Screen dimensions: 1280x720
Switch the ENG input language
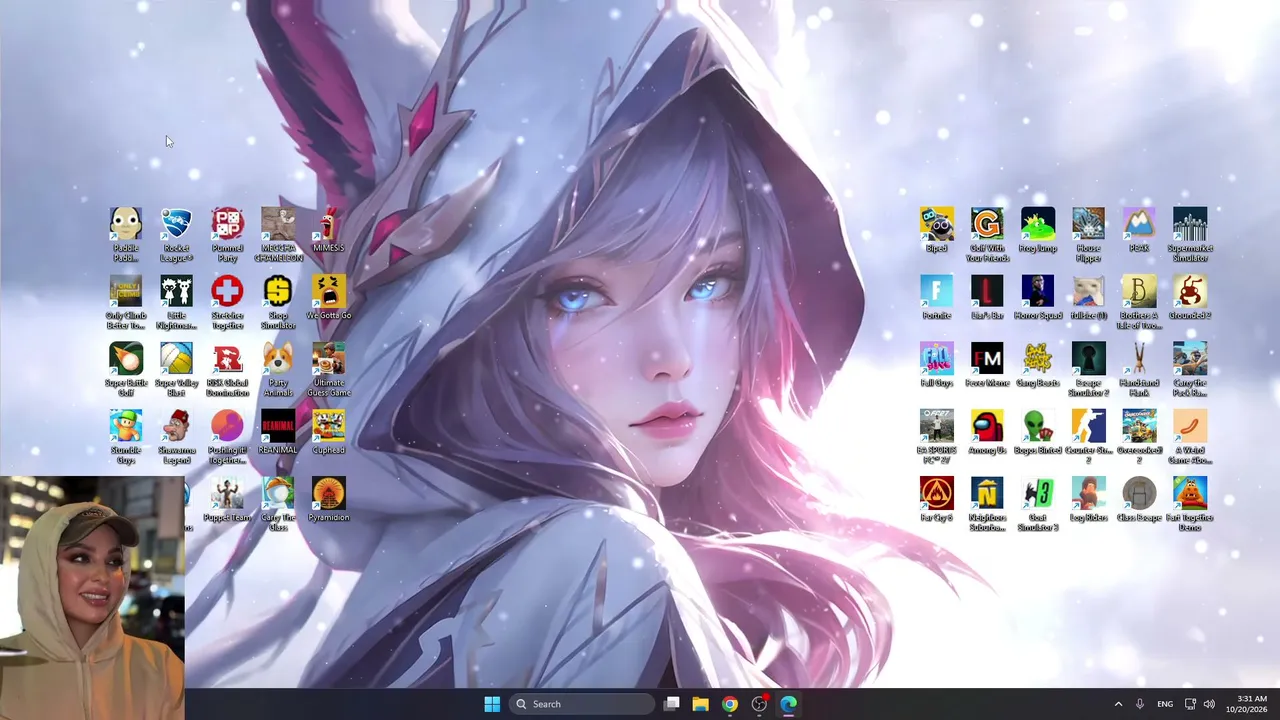click(1165, 704)
